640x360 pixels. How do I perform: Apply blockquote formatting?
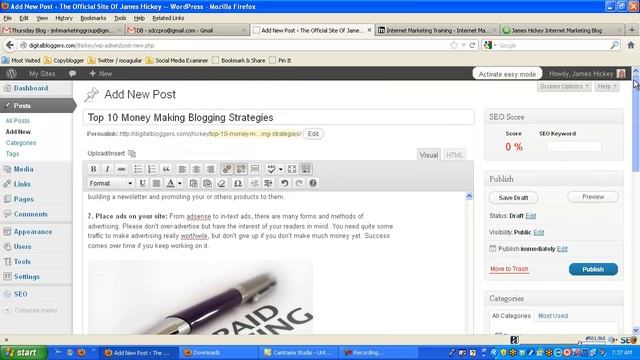pyautogui.click(x=166, y=169)
